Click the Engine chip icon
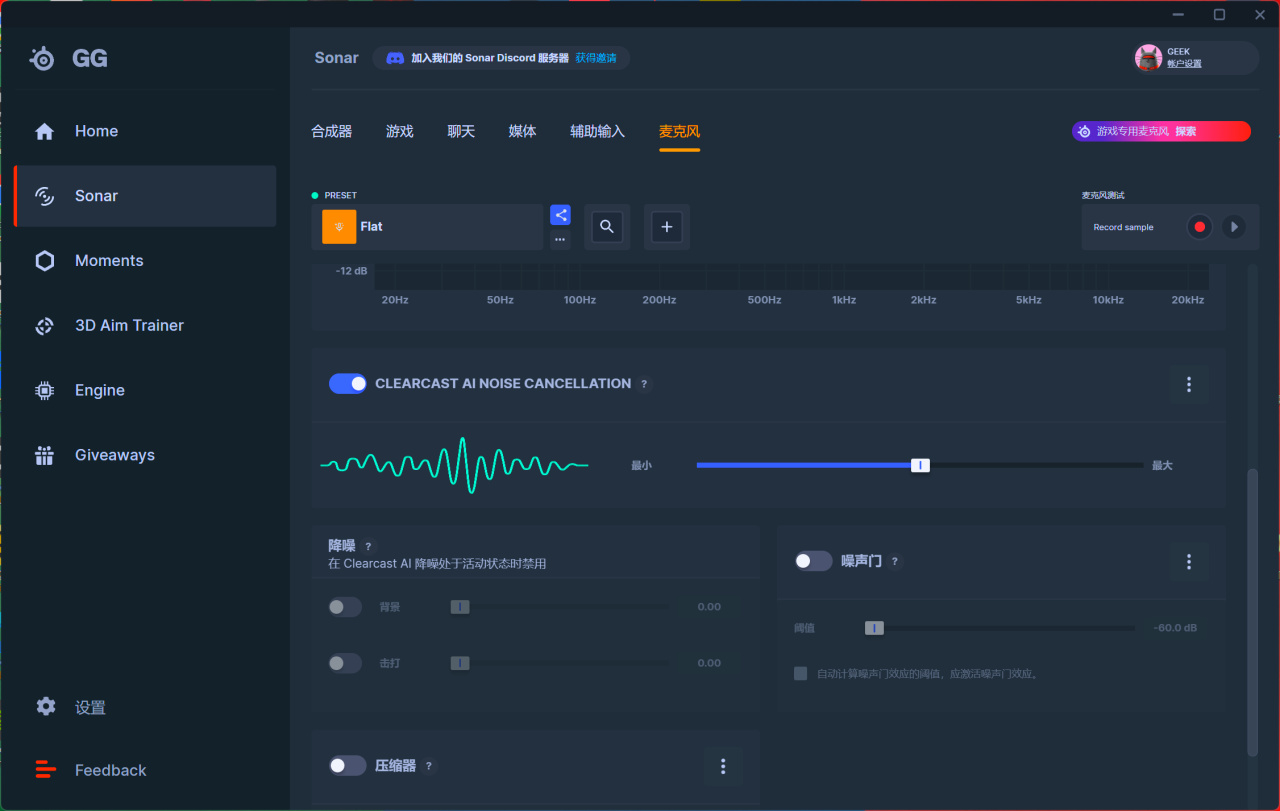Image resolution: width=1280 pixels, height=811 pixels. [44, 390]
